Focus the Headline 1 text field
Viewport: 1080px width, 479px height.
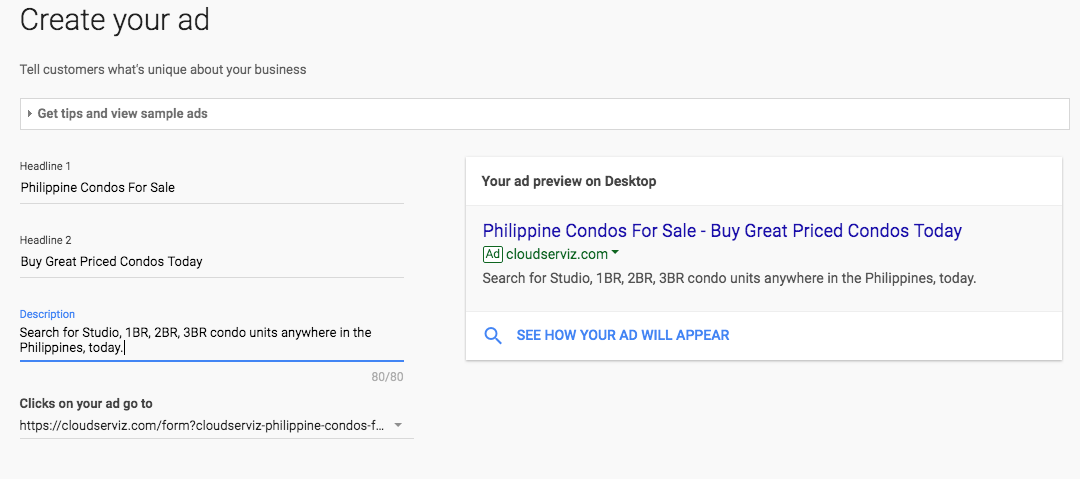click(x=211, y=187)
